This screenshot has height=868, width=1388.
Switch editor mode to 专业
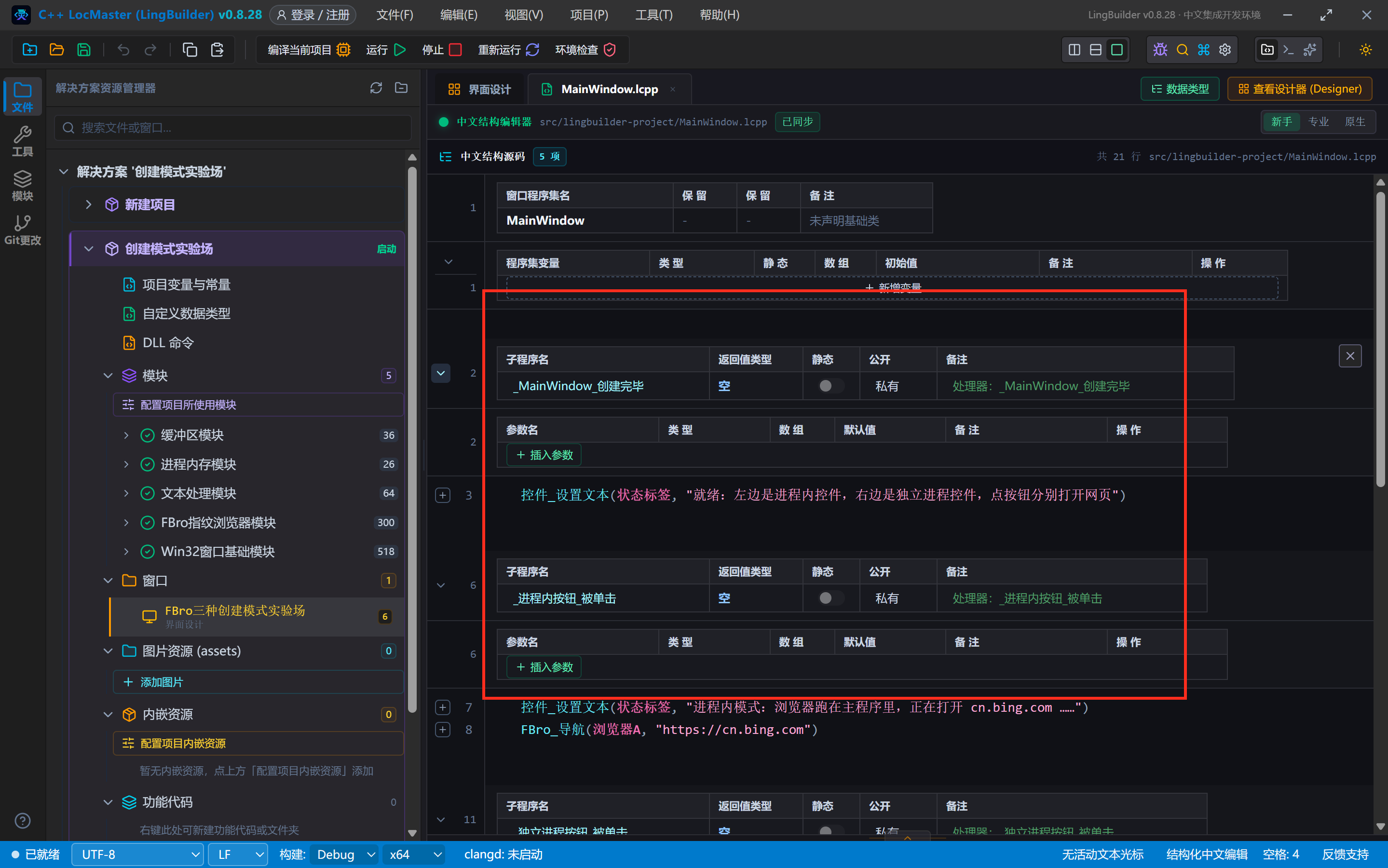(1318, 122)
